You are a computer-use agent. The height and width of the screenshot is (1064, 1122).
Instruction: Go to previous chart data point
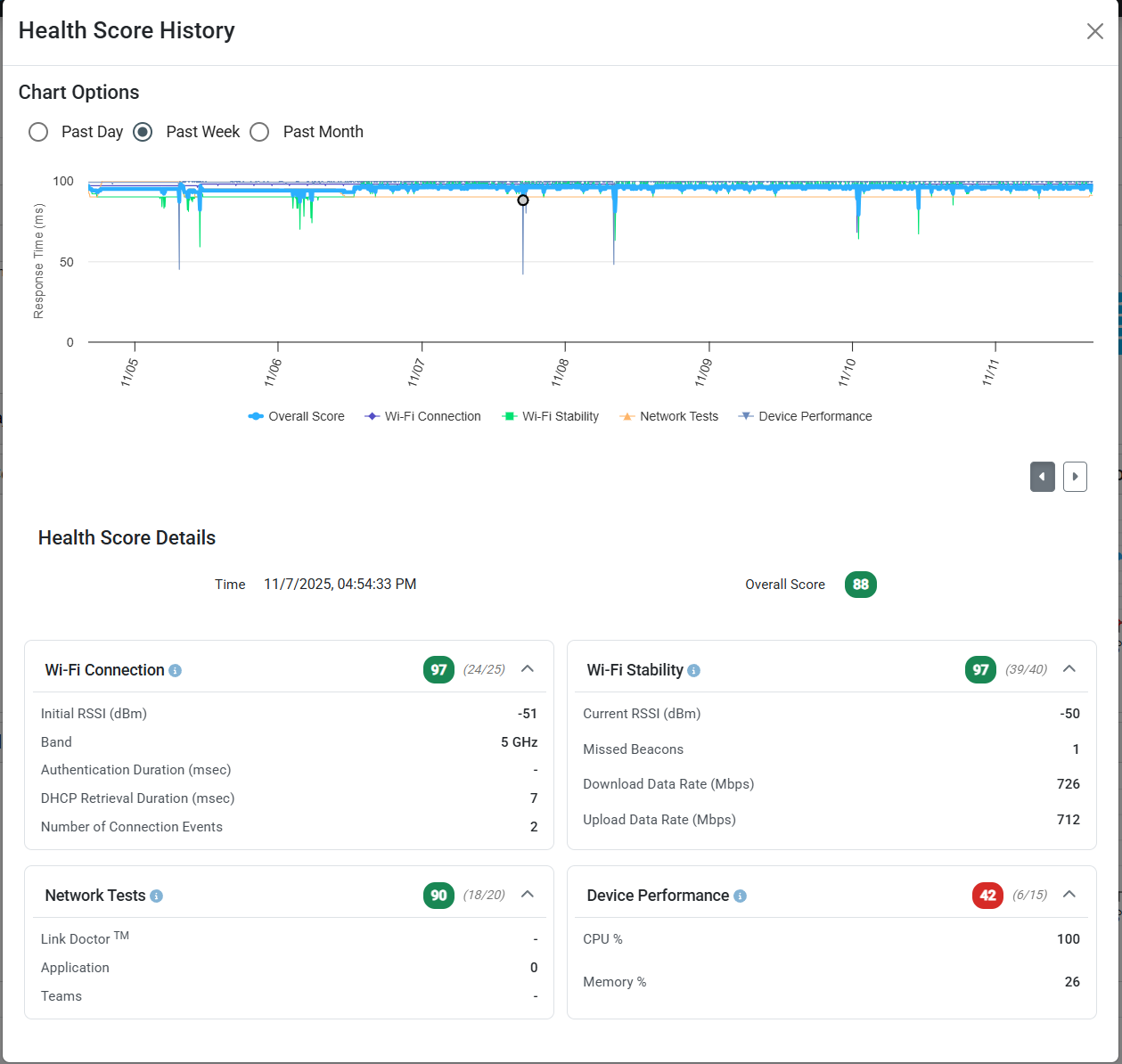coord(1042,477)
